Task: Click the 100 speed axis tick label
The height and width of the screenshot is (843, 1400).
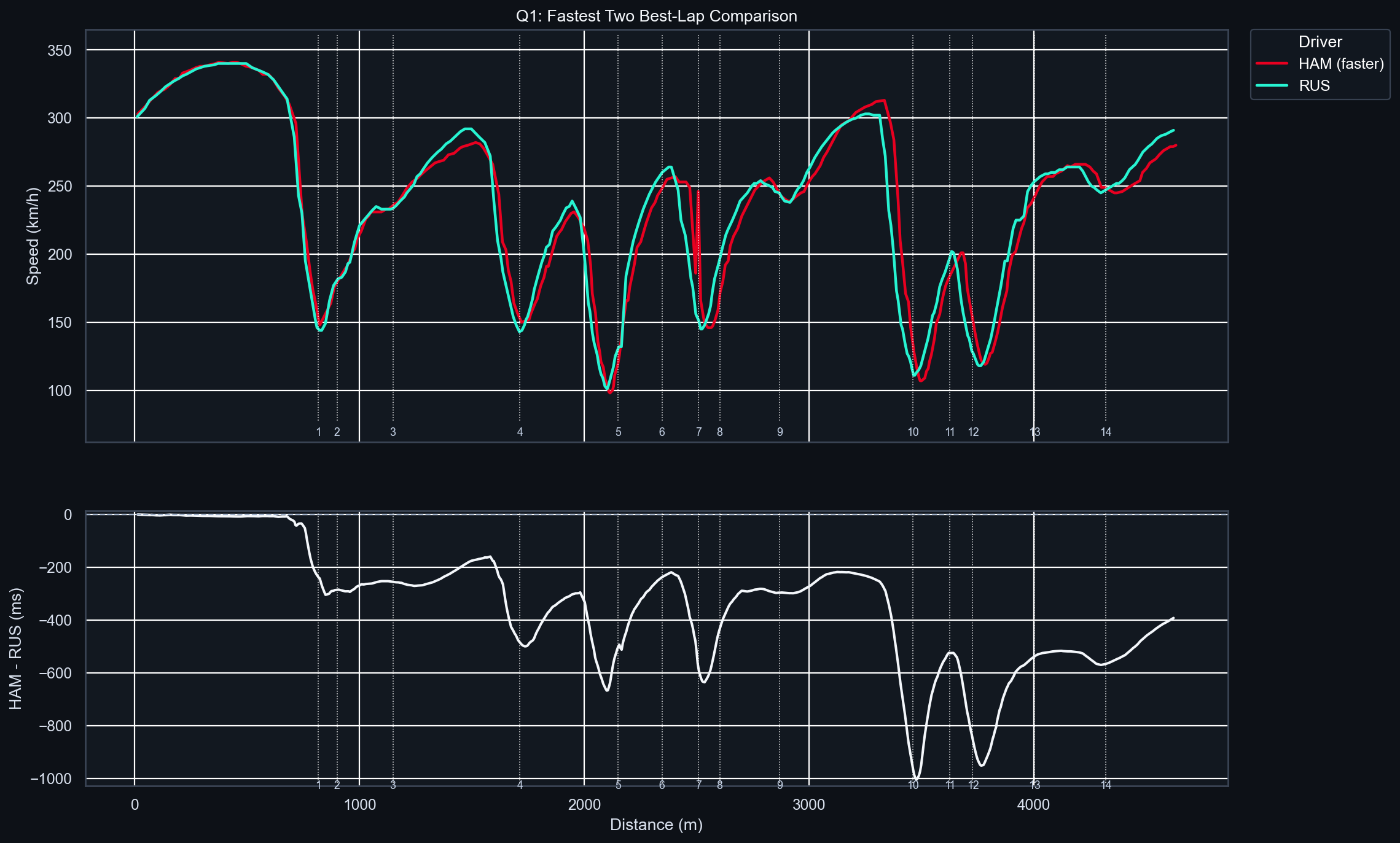Action: click(x=60, y=391)
